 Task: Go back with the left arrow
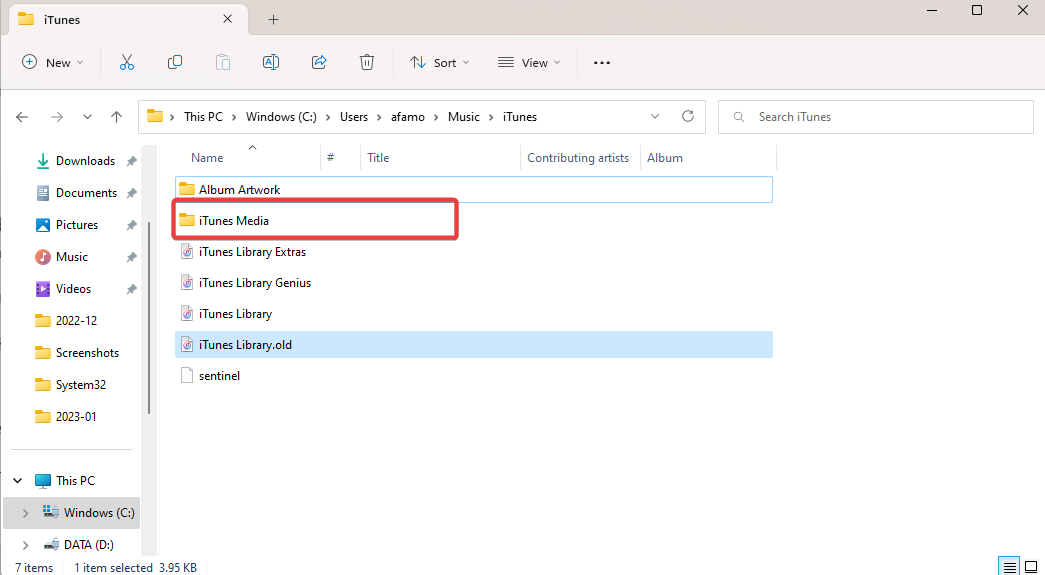pos(22,117)
